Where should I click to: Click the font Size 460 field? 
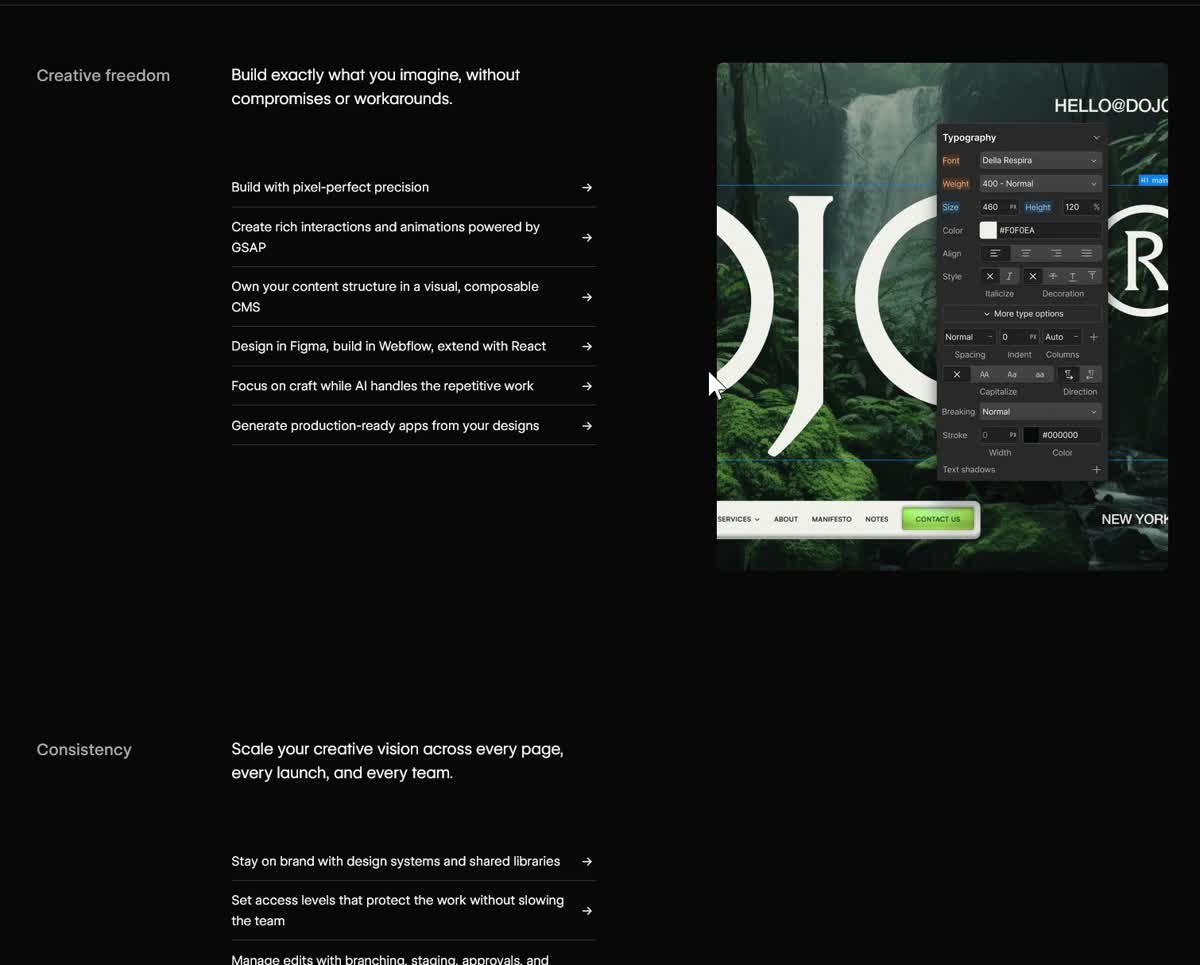pyautogui.click(x=998, y=207)
